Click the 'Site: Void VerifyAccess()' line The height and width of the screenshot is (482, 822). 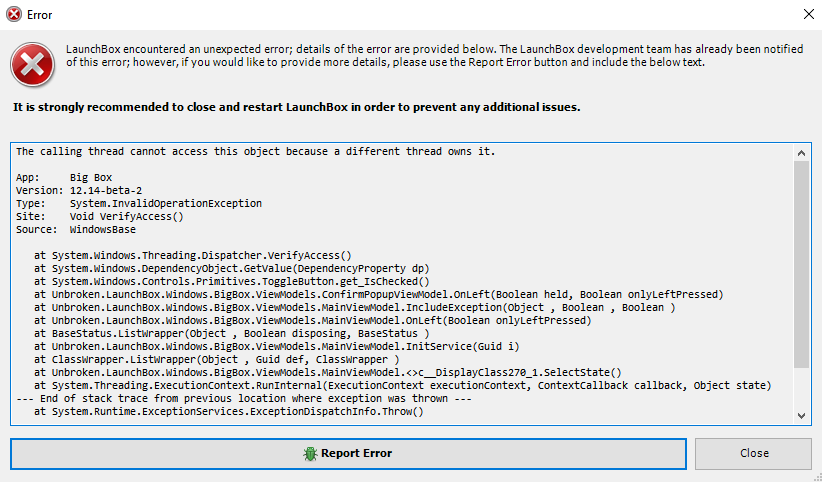click(x=100, y=217)
